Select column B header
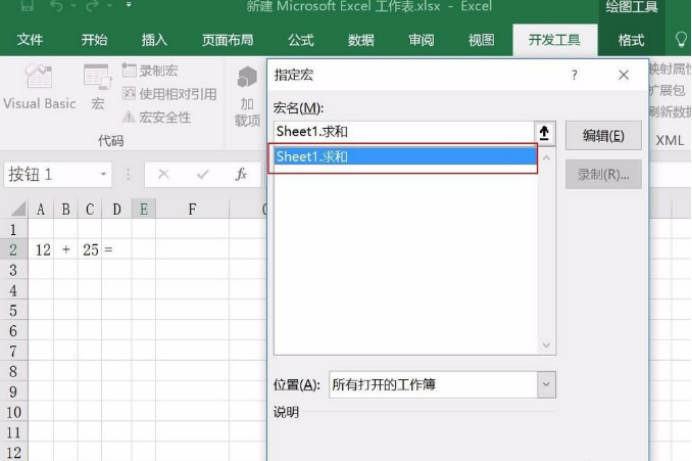The height and width of the screenshot is (461, 692). coord(65,209)
